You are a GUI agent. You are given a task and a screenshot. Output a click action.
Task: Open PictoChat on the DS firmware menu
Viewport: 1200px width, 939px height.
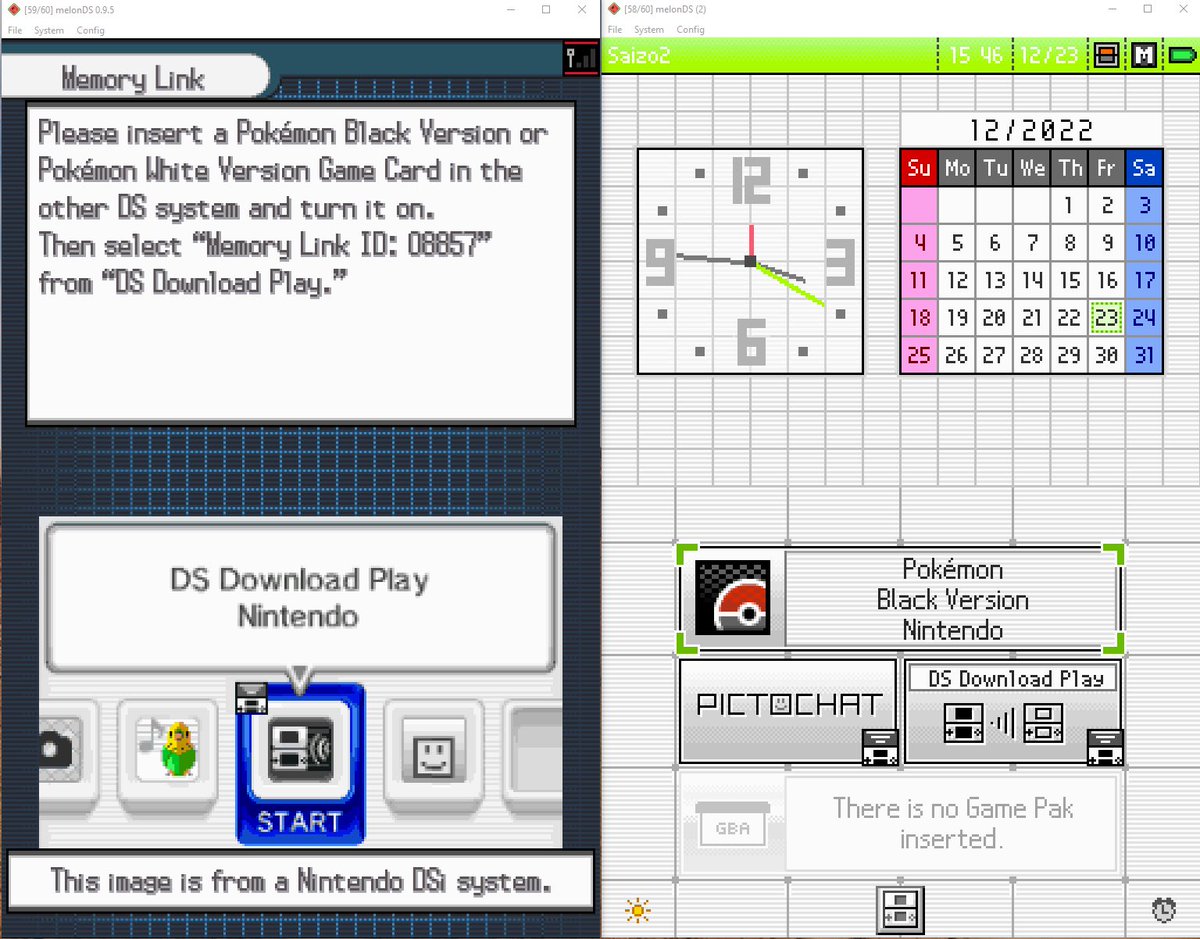tap(788, 711)
